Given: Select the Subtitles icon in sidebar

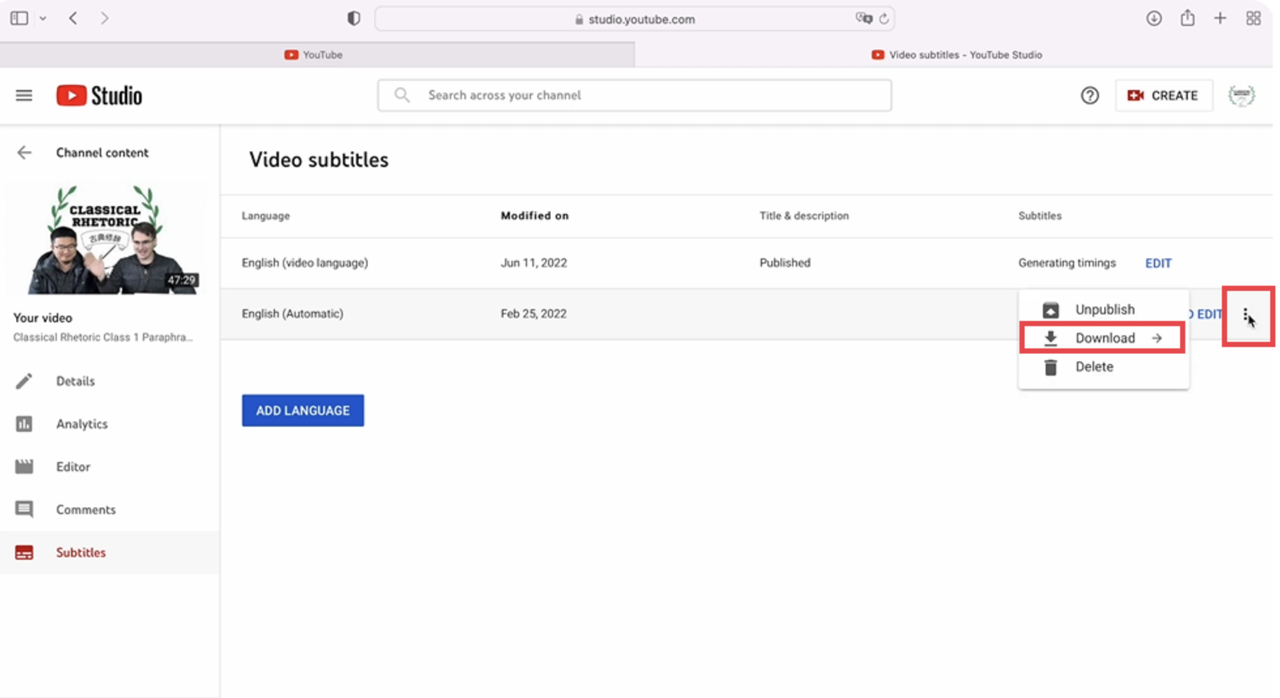Looking at the screenshot, I should coord(24,553).
